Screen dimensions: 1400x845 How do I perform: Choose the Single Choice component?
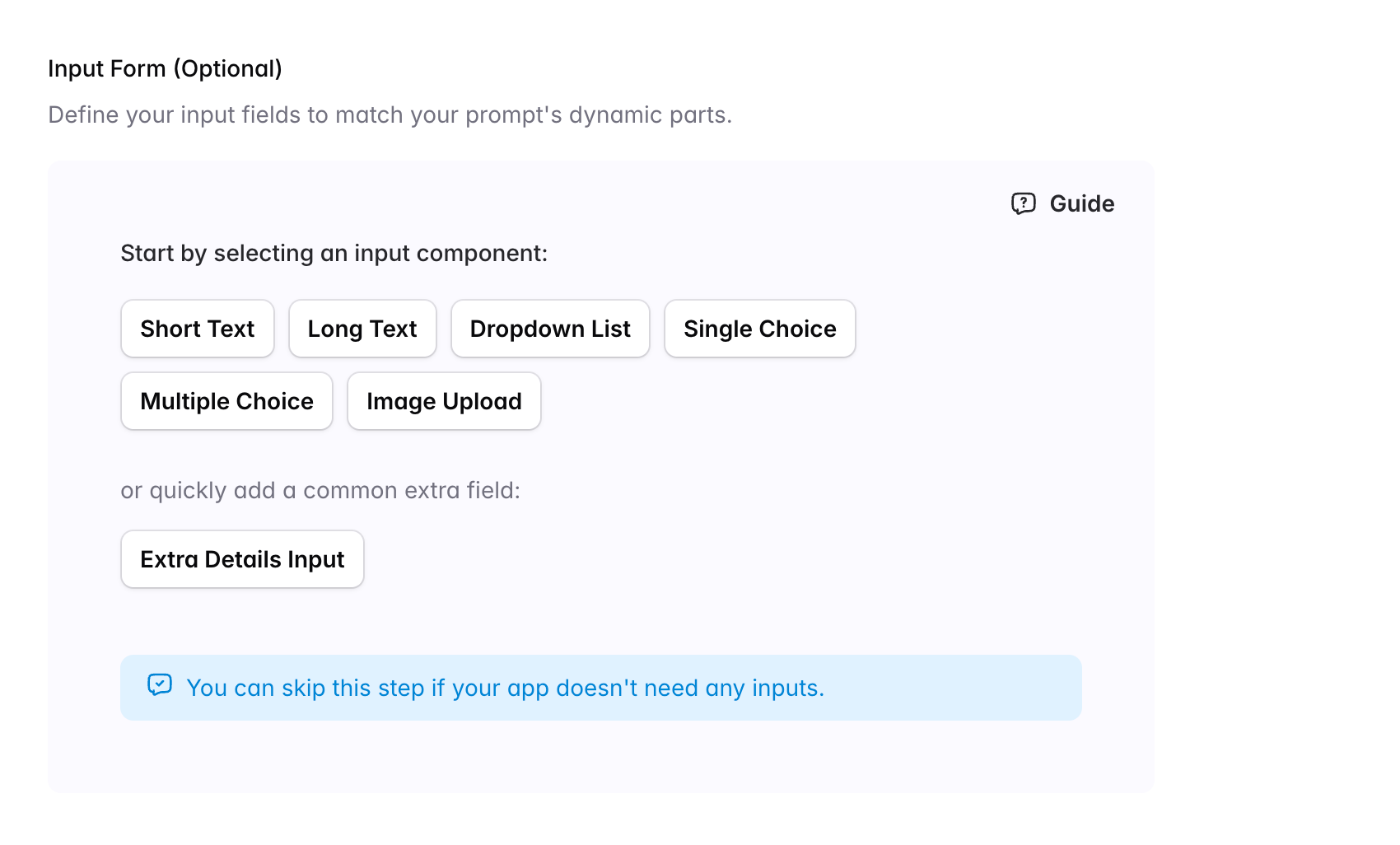coord(759,329)
